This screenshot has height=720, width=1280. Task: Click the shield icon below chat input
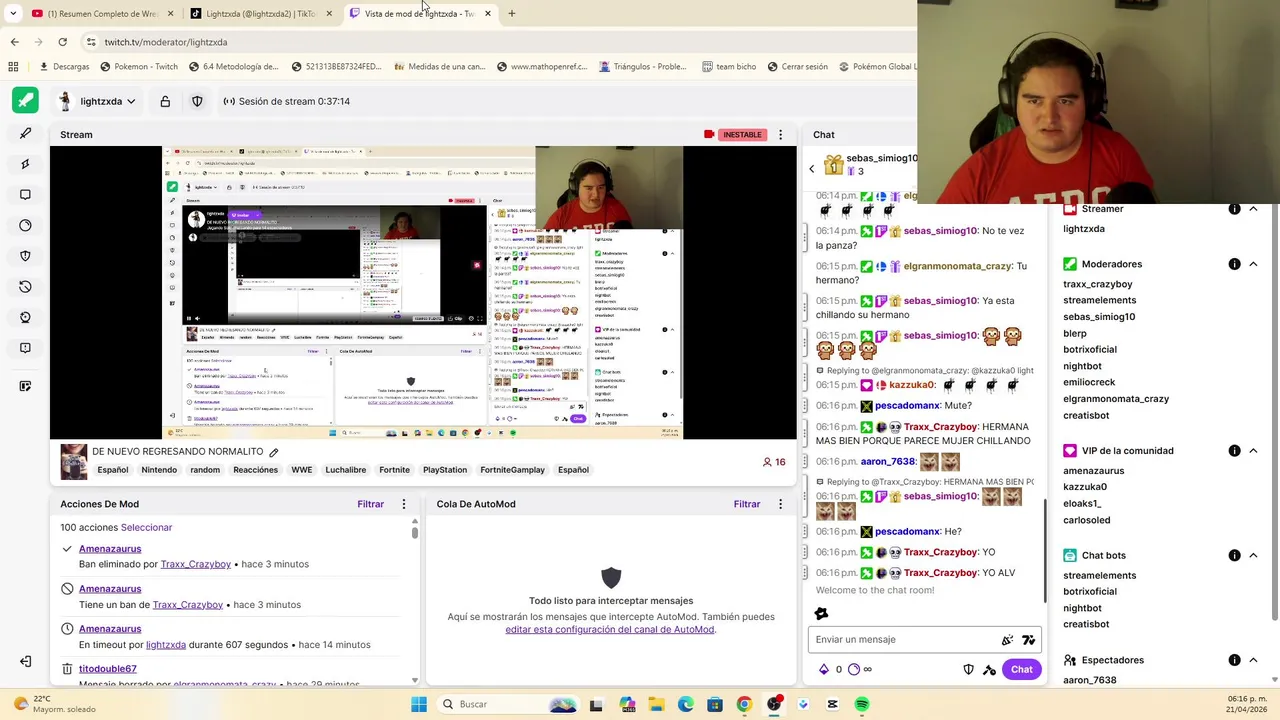(x=968, y=669)
